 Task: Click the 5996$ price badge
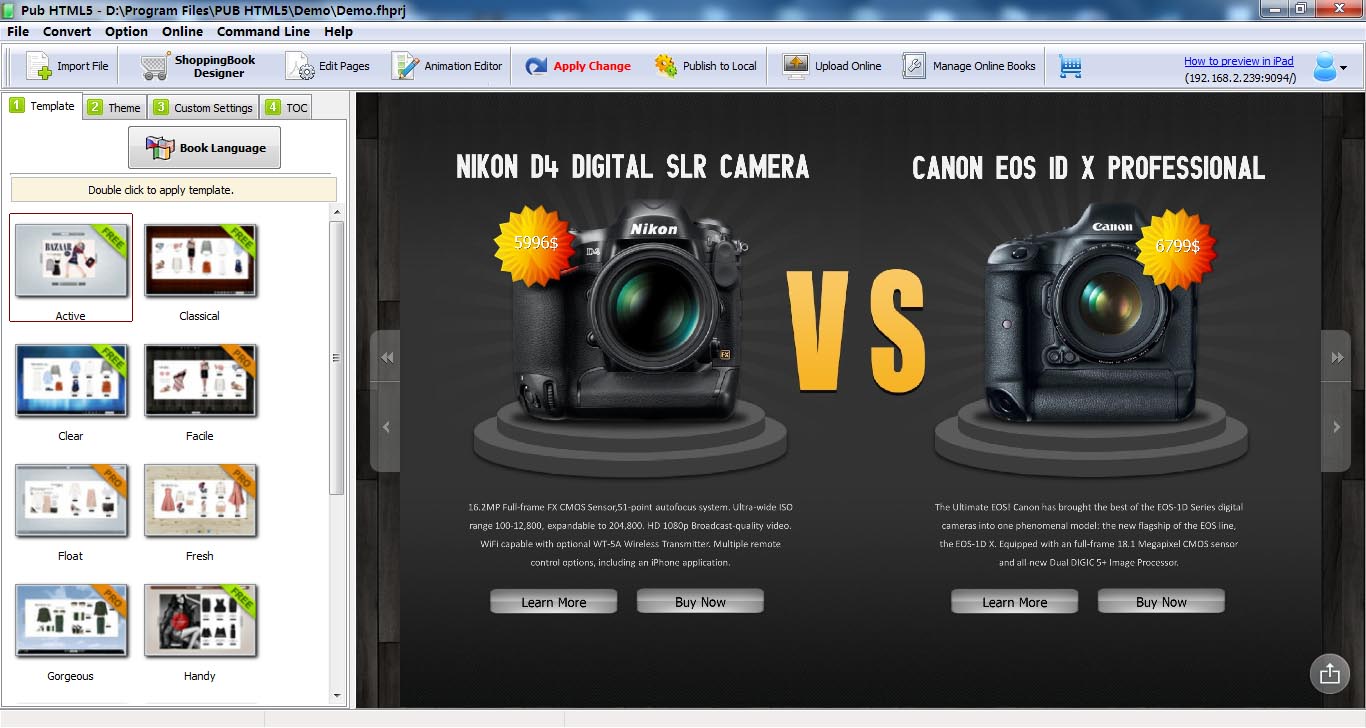tap(535, 243)
